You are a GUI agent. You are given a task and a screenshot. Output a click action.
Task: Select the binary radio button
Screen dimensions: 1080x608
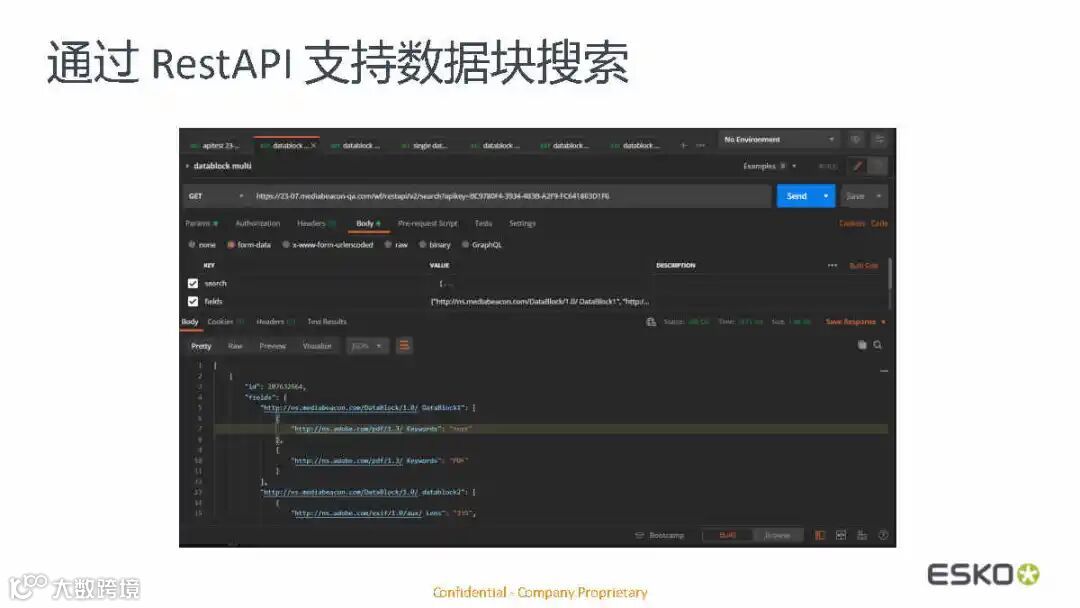pos(423,244)
